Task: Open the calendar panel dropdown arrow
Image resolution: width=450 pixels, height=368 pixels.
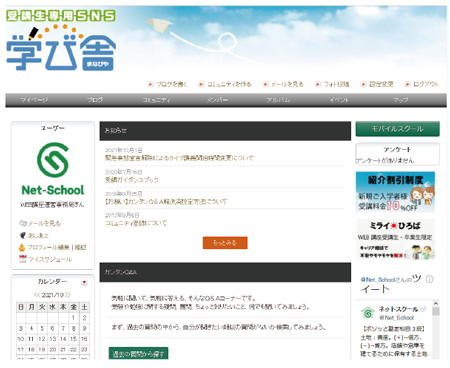Action: [x=84, y=282]
